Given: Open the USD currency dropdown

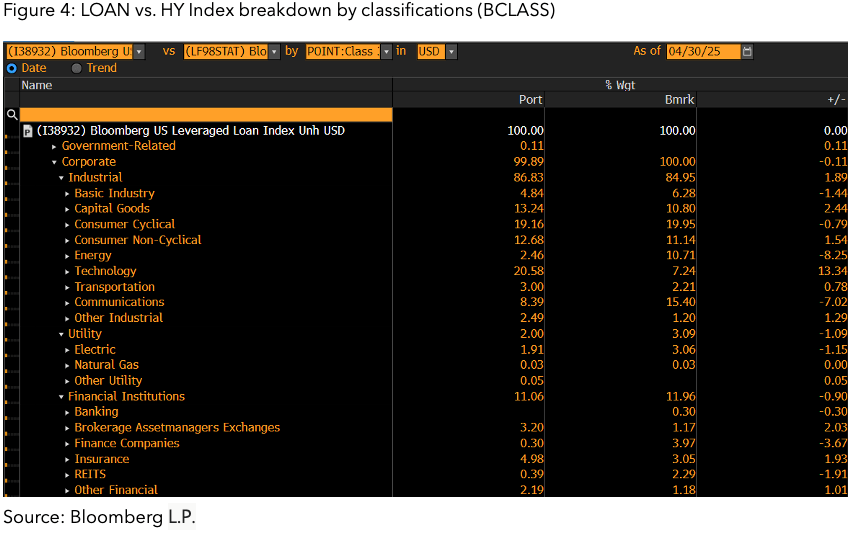Looking at the screenshot, I should [451, 51].
